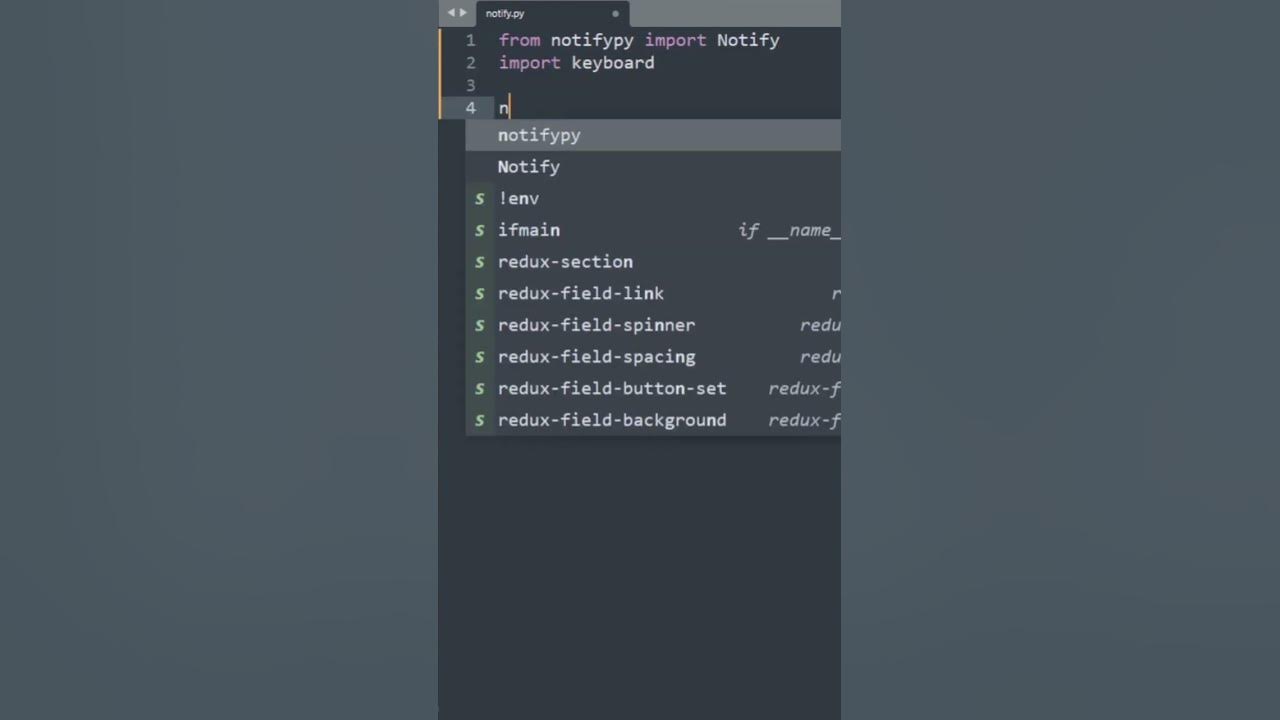Viewport: 1280px width, 720px height.
Task: Insert the ifmain snippet
Action: point(529,230)
